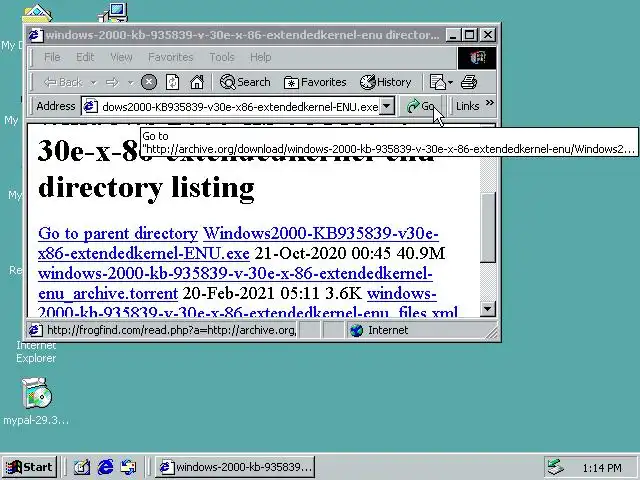
Task: Click the Internet zone status indicator
Action: [x=380, y=330]
